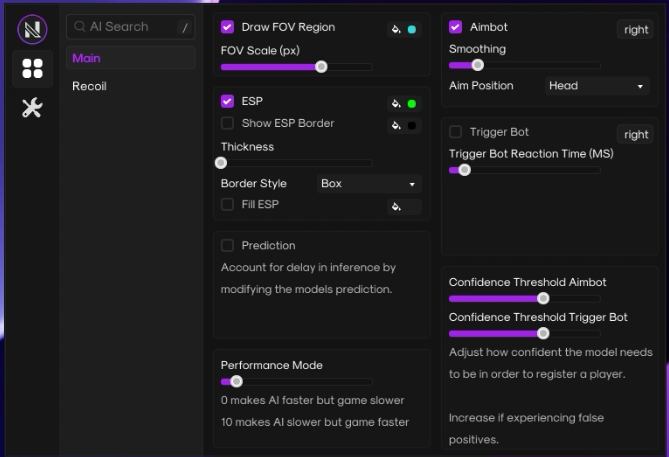Enable the Prediction checkbox

(227, 245)
